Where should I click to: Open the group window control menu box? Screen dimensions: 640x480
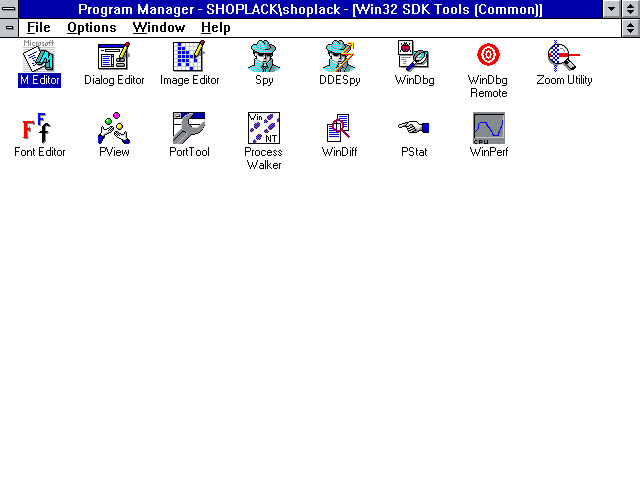coord(9,28)
